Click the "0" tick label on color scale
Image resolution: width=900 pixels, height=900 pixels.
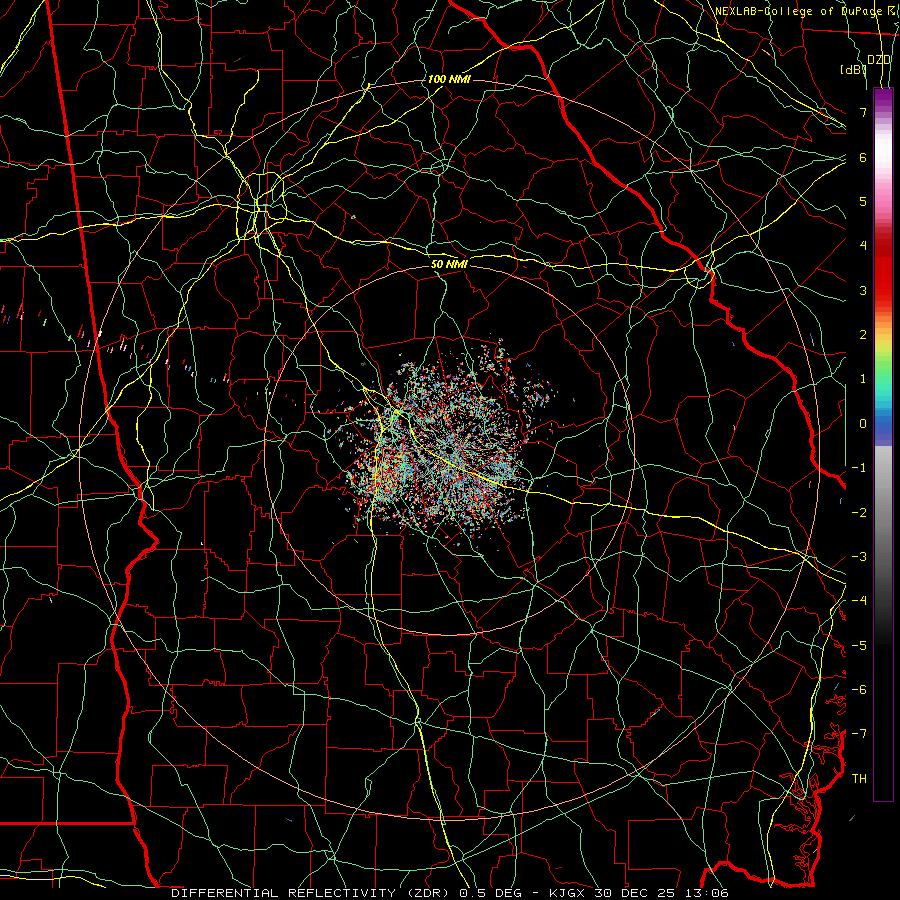(863, 424)
